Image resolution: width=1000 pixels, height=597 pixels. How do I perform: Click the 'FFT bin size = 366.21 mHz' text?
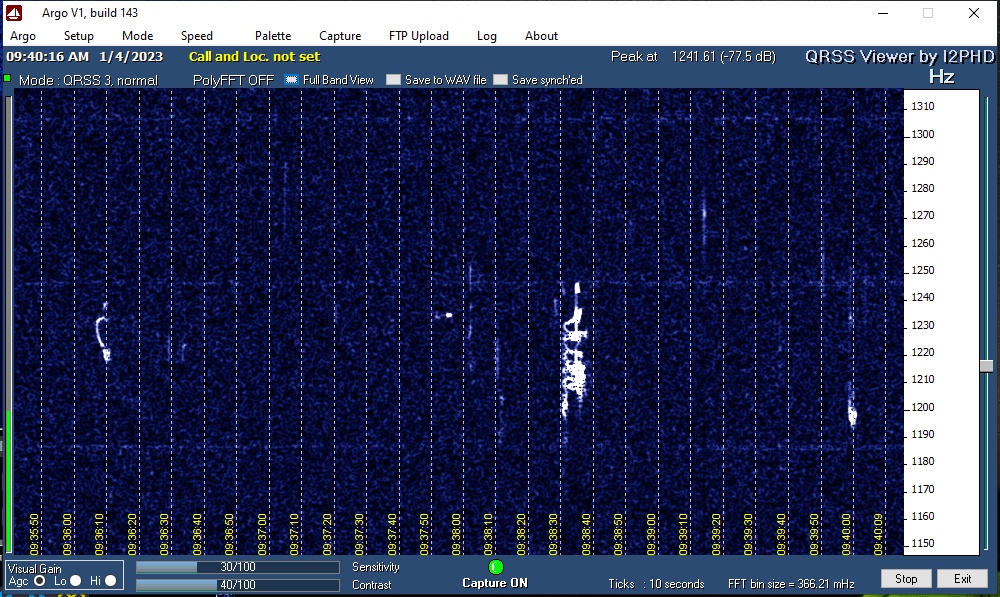click(x=791, y=584)
